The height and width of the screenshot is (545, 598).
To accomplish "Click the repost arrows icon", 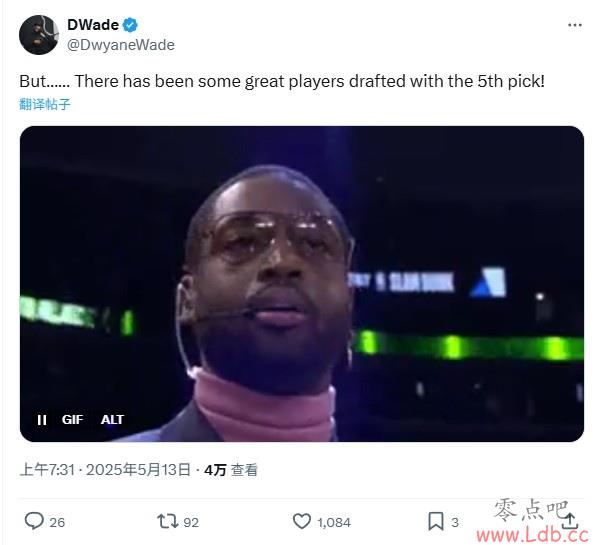I will click(168, 521).
